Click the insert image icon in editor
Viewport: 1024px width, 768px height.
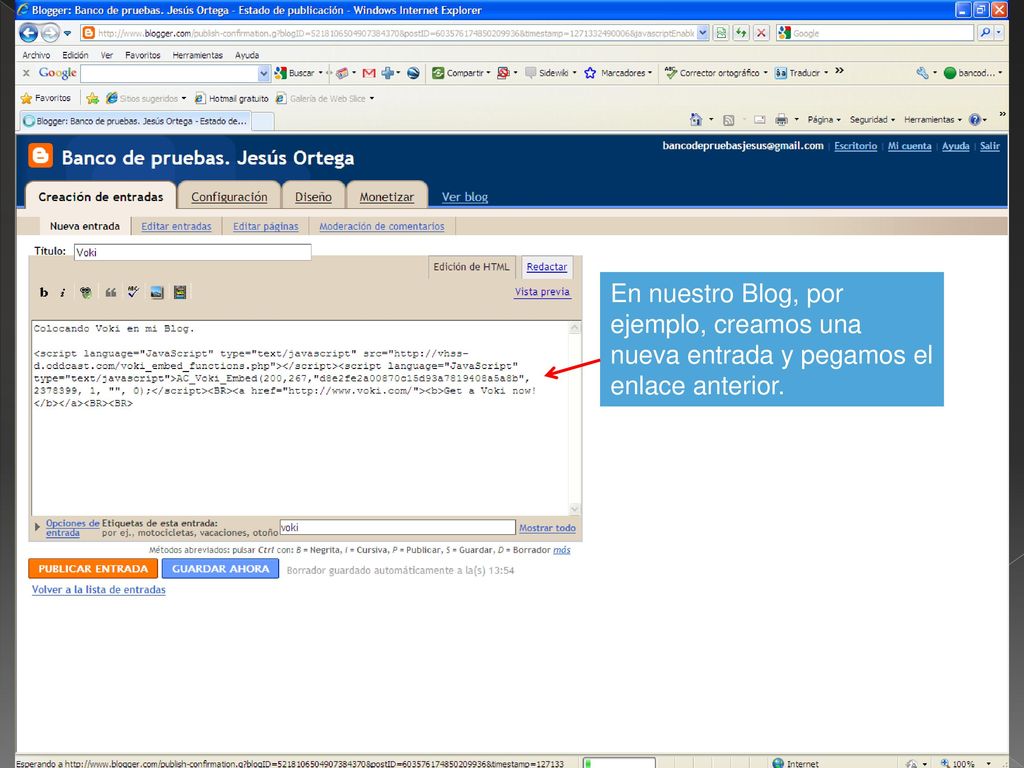tap(157, 293)
